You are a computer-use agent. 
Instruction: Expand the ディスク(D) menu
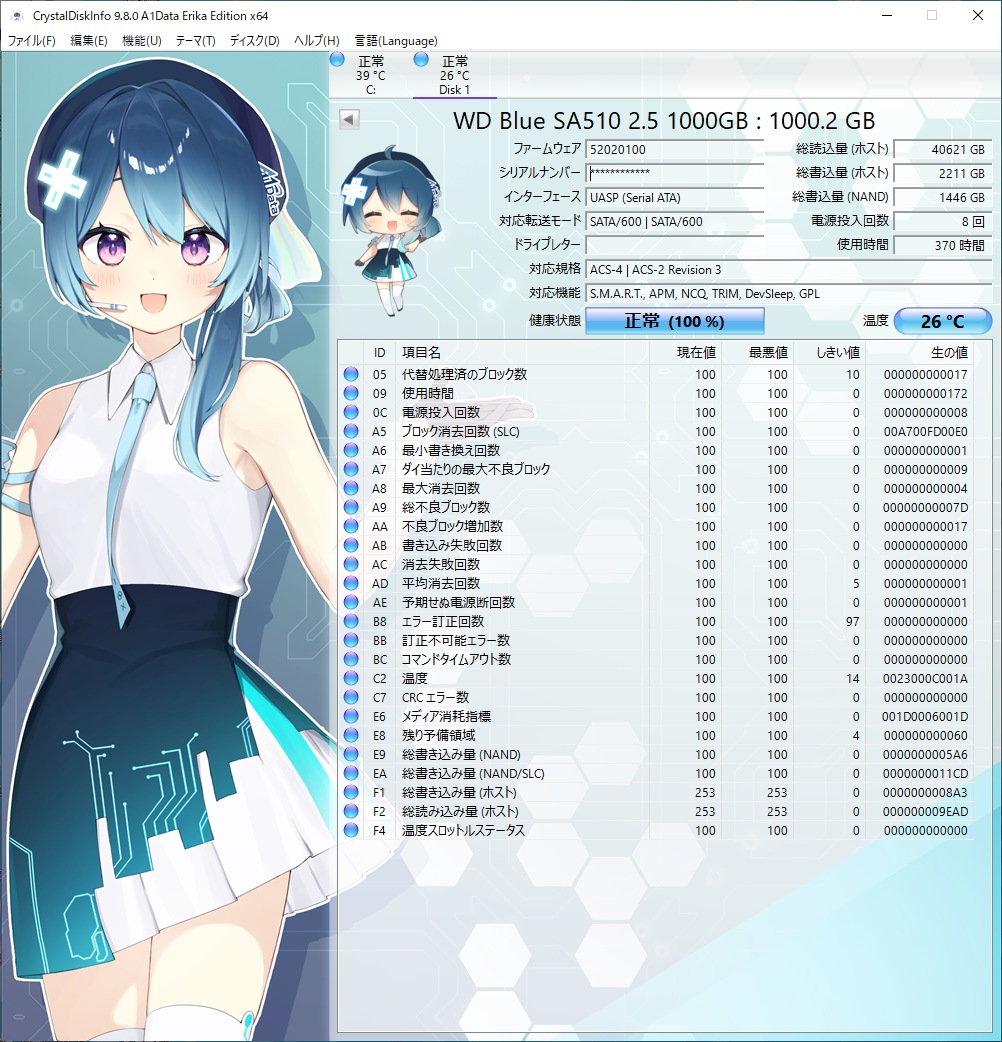pos(254,41)
